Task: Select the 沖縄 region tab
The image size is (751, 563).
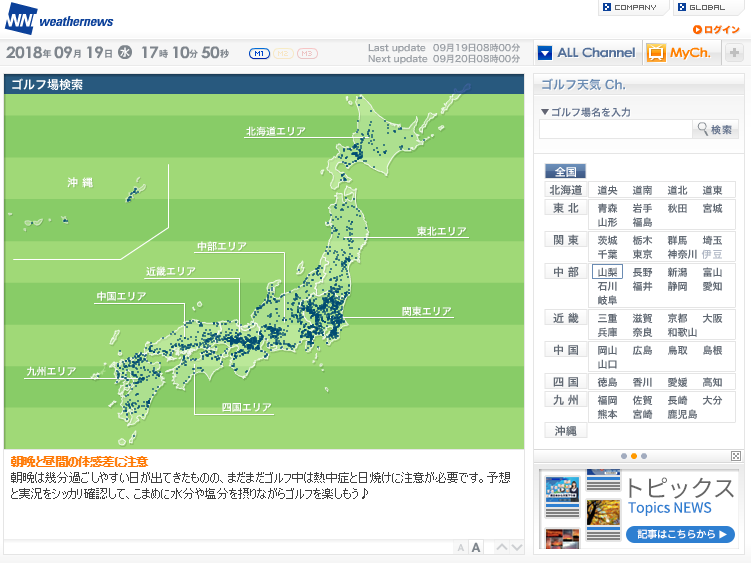Action: point(566,431)
